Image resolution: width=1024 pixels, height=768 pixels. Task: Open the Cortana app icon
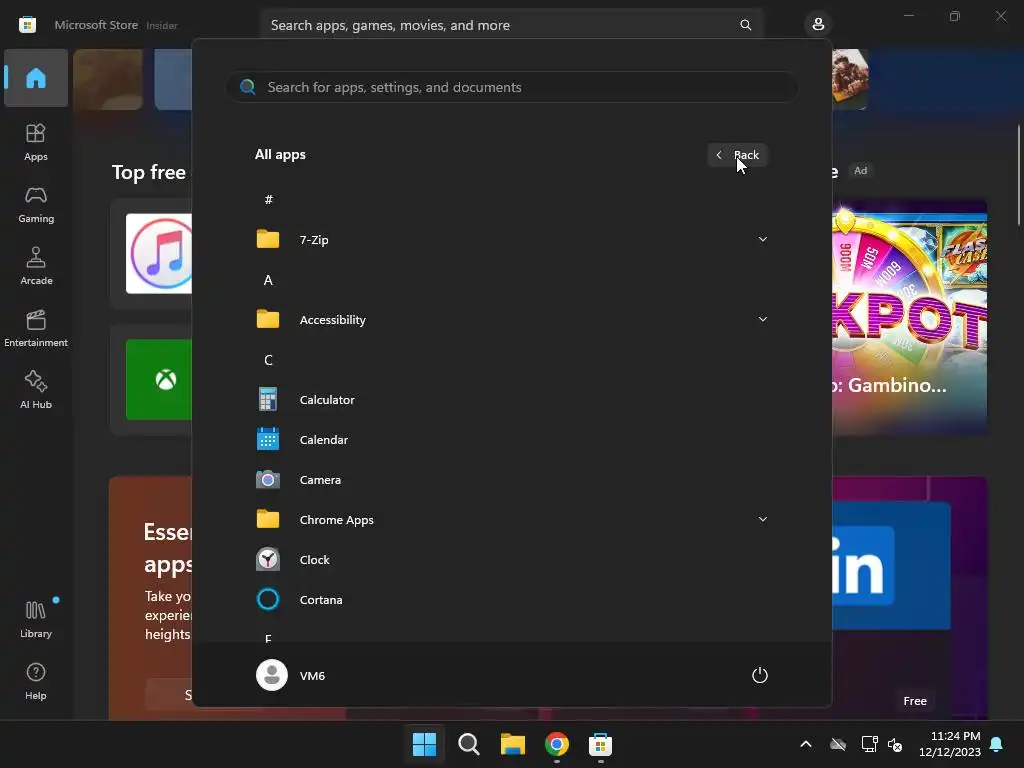(x=268, y=600)
